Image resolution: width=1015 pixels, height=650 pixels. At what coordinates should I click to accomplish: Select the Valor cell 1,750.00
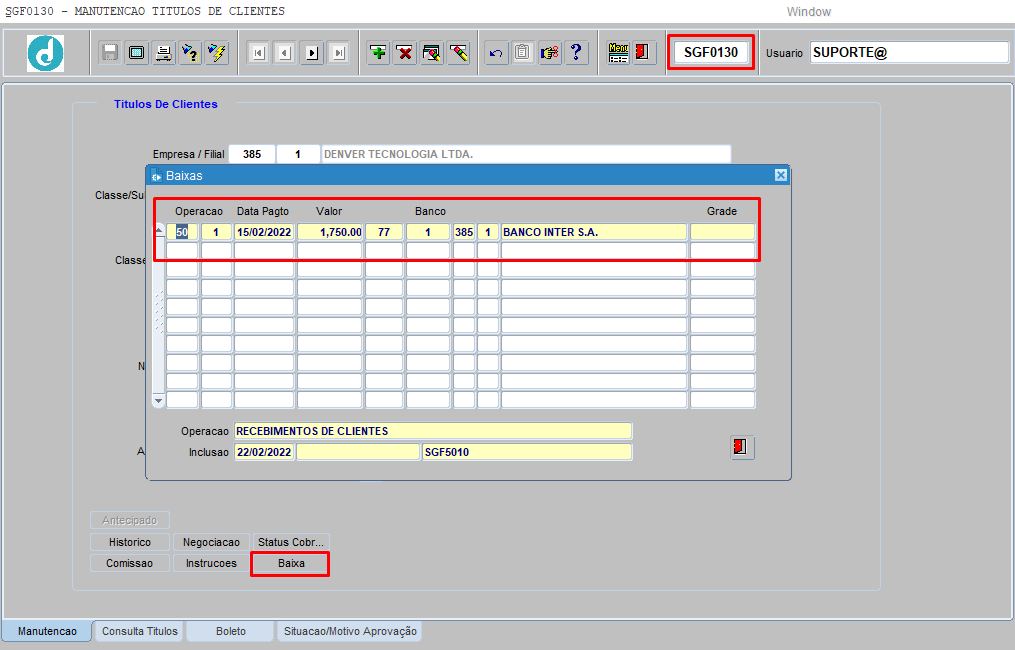pyautogui.click(x=329, y=232)
